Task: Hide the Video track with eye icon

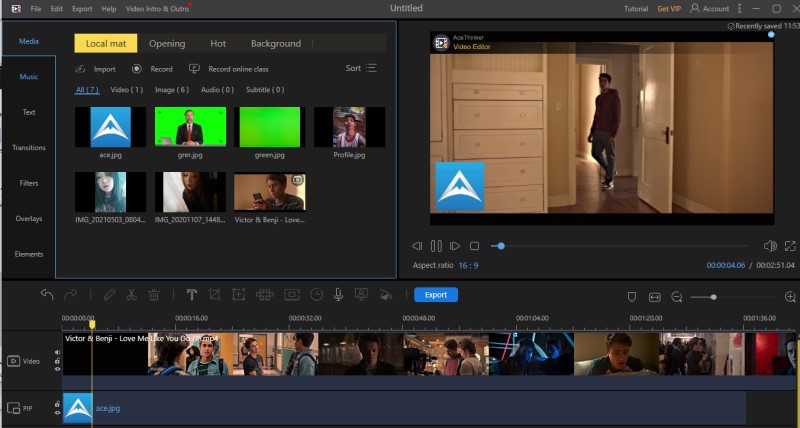Action: pyautogui.click(x=57, y=369)
